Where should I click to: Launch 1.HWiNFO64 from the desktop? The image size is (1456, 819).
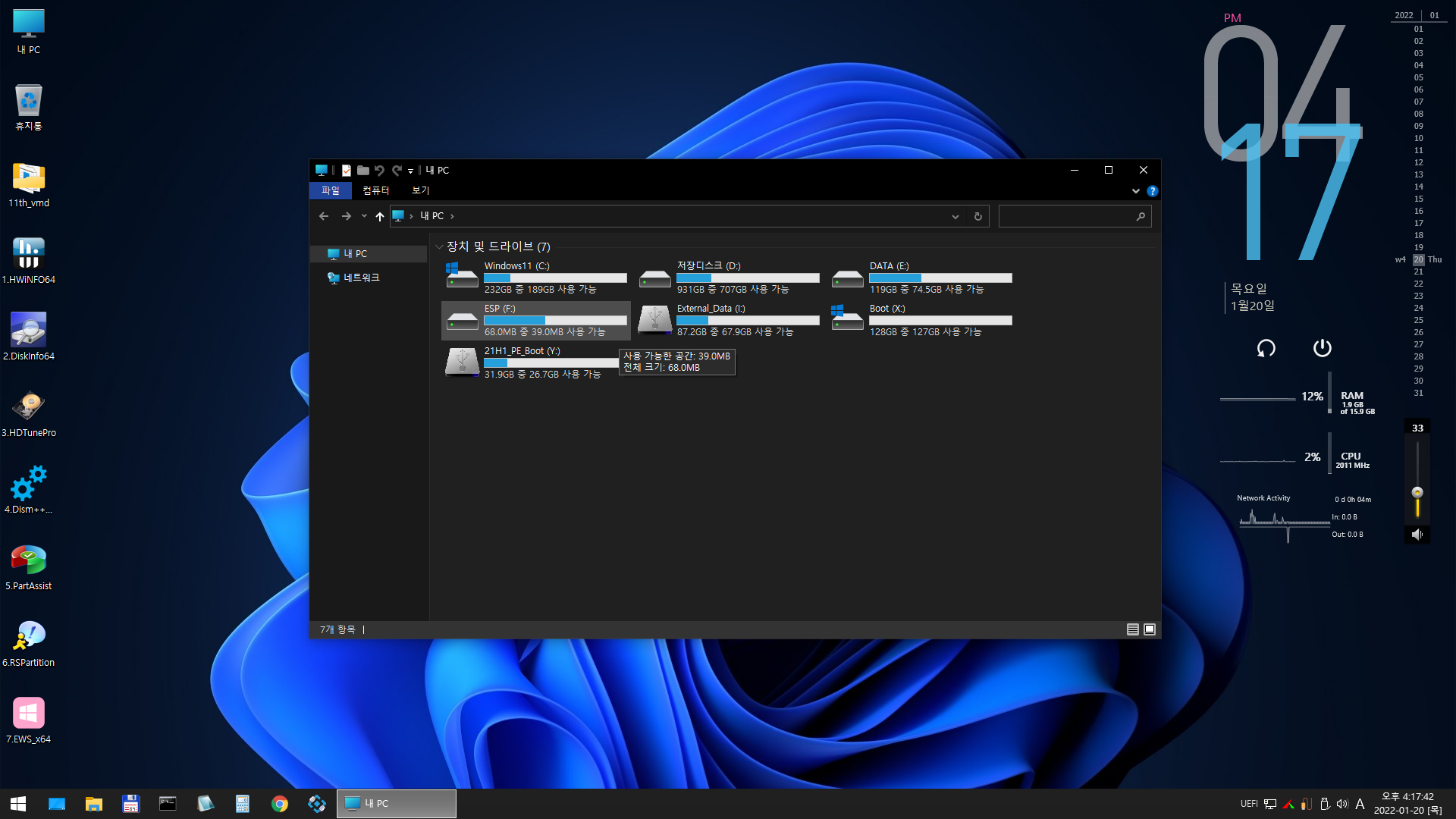click(x=29, y=261)
